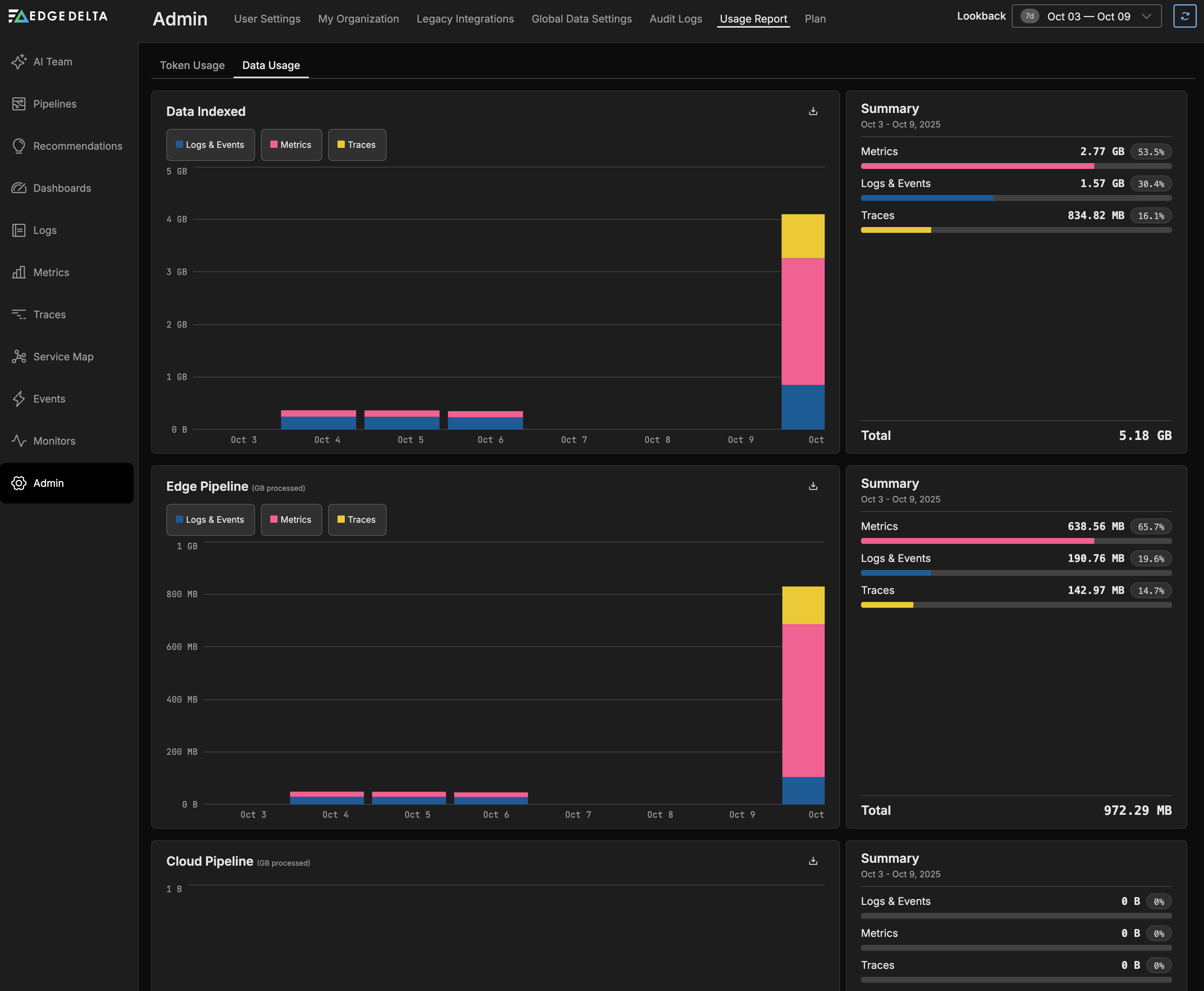Download the Cloud Pipeline chart data
The width and height of the screenshot is (1204, 991).
pos(813,861)
